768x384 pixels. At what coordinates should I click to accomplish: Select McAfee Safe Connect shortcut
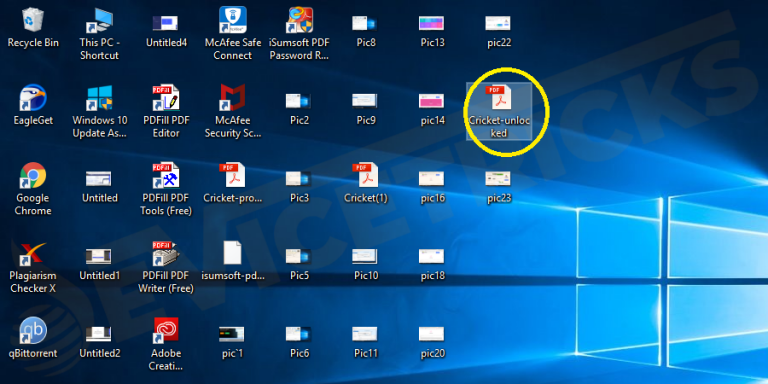[x=233, y=20]
